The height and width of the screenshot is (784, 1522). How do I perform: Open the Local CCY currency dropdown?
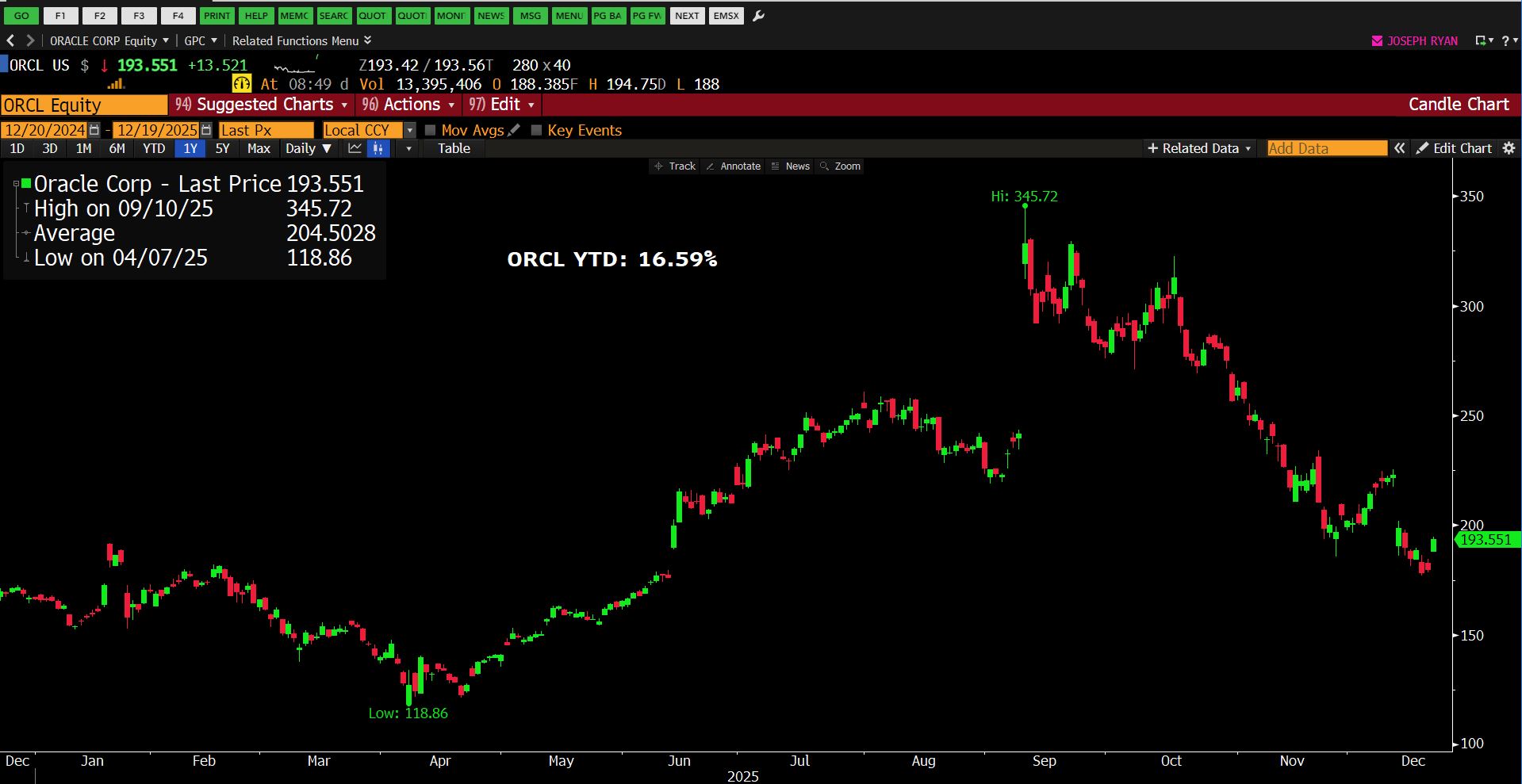(409, 130)
